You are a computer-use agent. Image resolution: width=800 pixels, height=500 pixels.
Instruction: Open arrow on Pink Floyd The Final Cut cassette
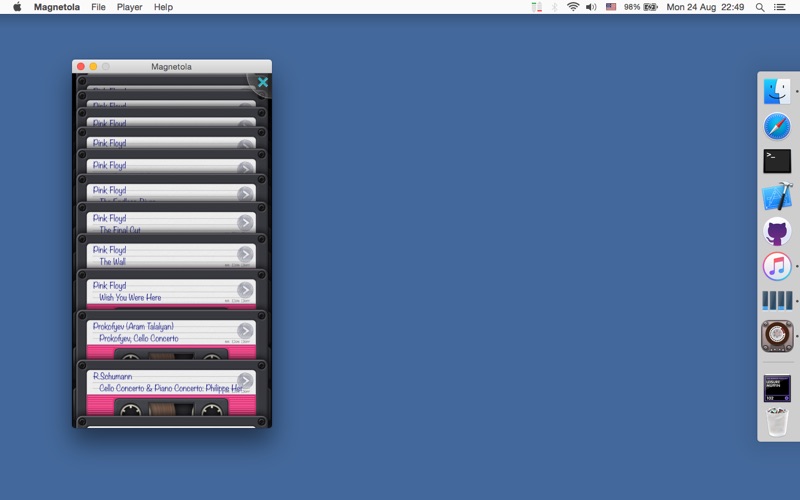click(245, 222)
